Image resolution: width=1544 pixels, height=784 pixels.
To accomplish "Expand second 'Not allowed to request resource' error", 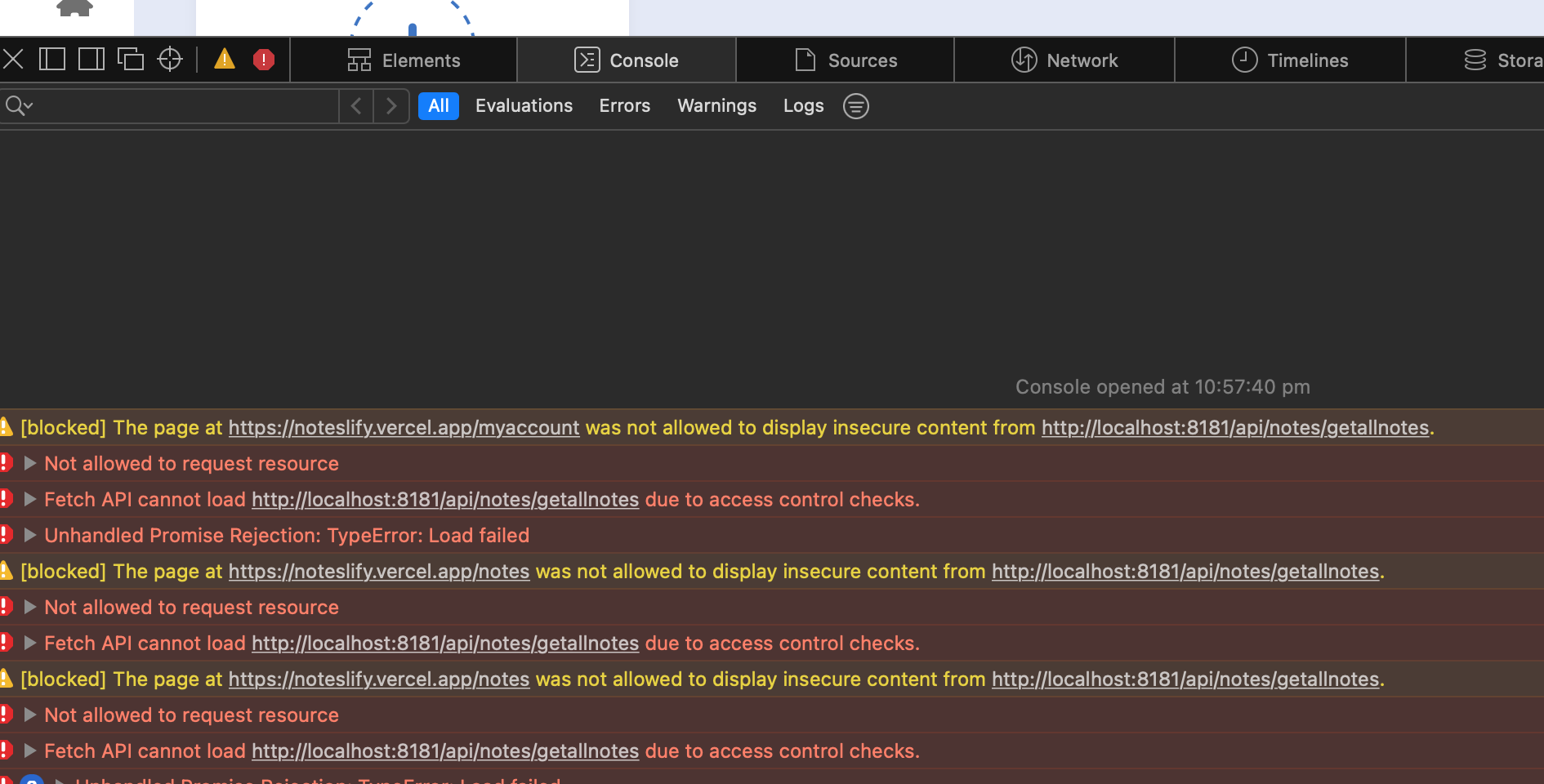I will [29, 607].
